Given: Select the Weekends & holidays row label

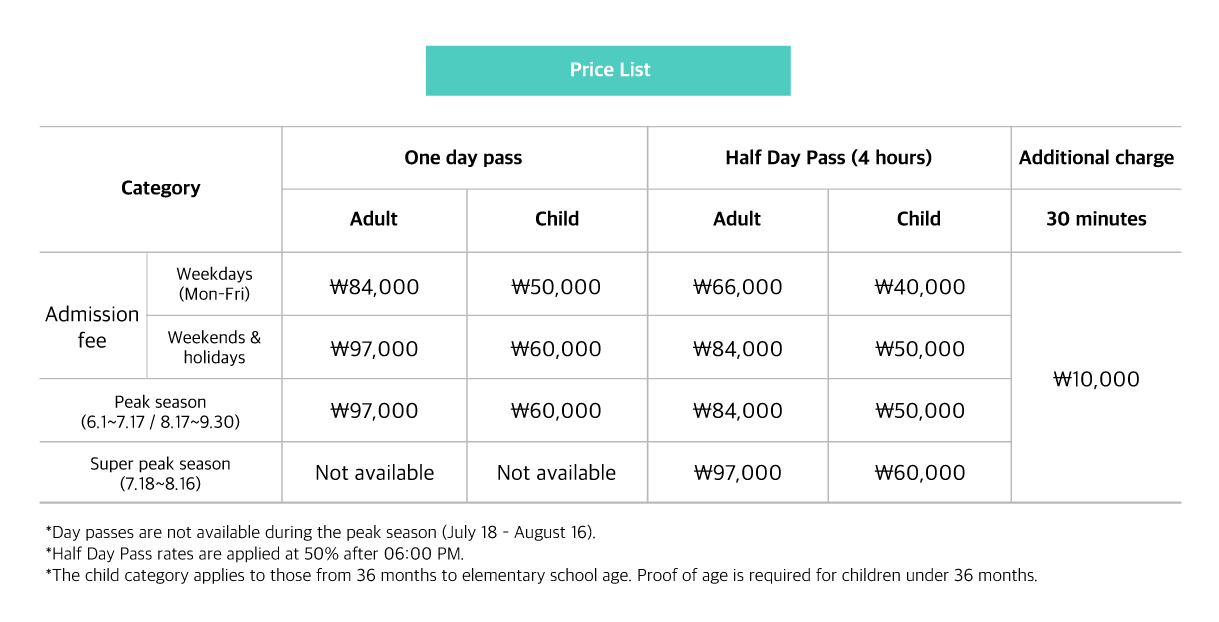Looking at the screenshot, I should pyautogui.click(x=214, y=347).
